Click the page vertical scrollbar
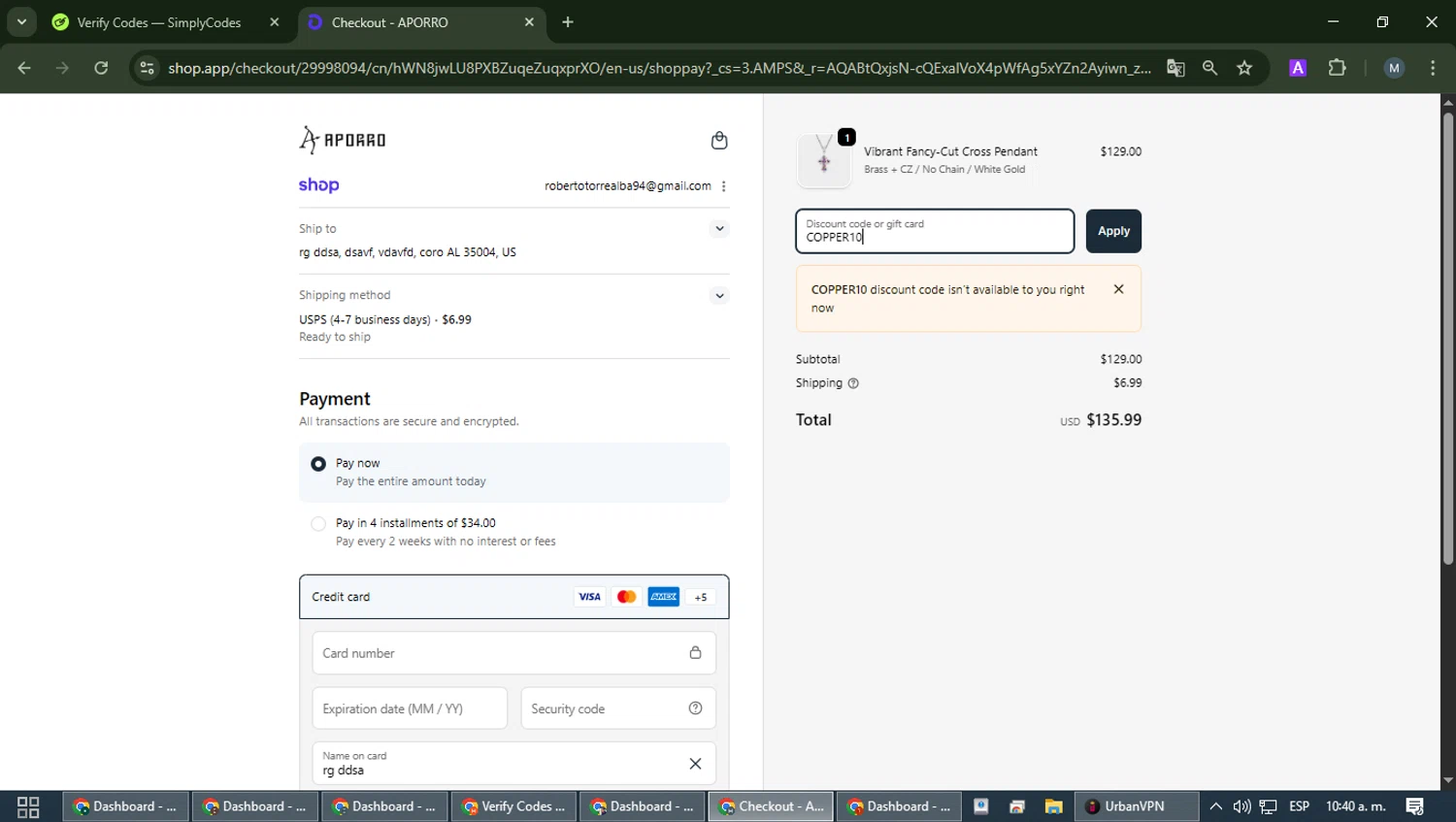Image resolution: width=1456 pixels, height=822 pixels. [x=1447, y=338]
